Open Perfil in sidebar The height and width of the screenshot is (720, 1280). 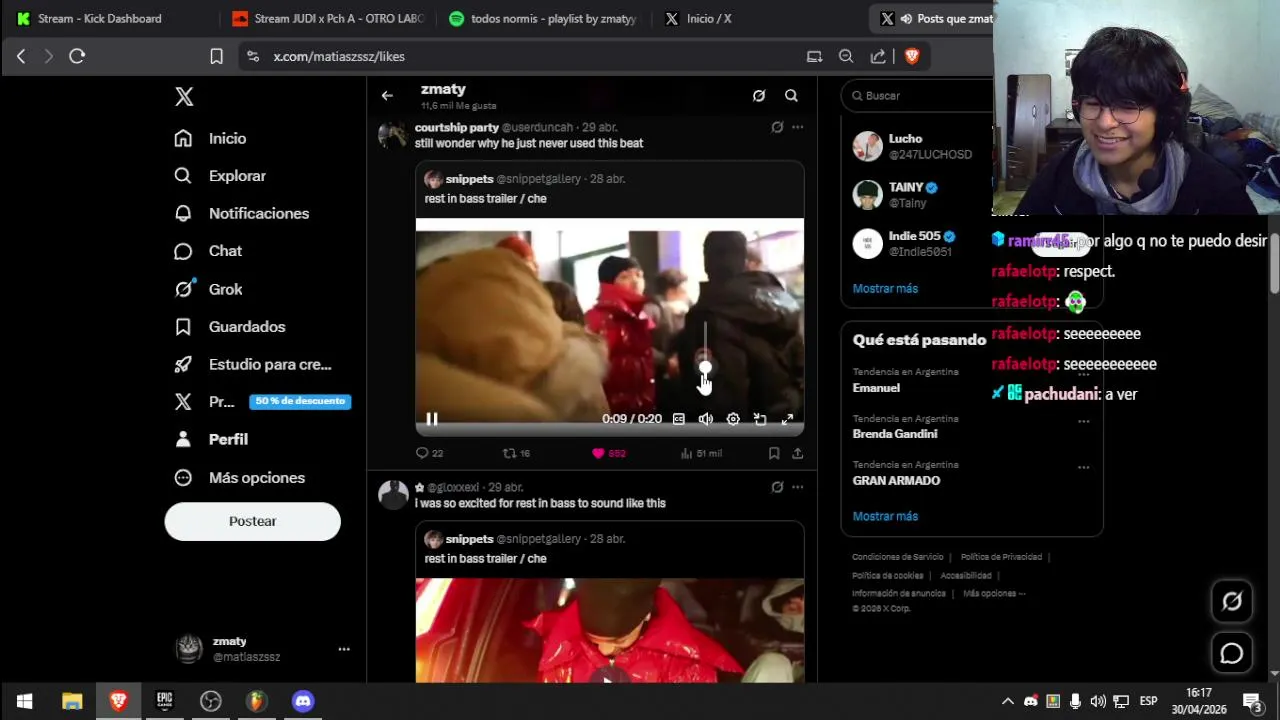(x=210, y=439)
